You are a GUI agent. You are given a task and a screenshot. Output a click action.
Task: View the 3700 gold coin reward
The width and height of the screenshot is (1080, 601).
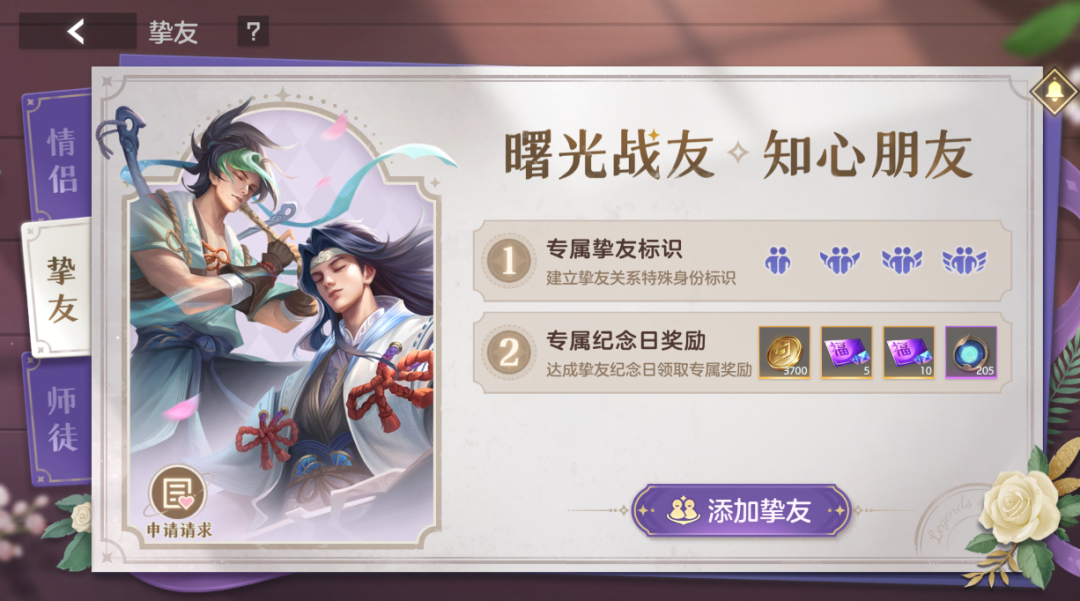coord(785,352)
